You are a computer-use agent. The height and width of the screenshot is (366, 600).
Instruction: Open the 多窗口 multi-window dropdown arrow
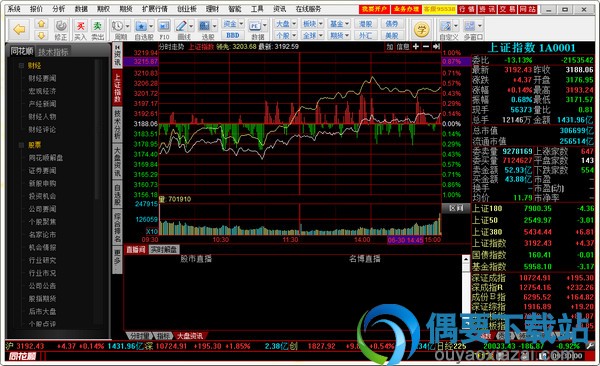[479, 26]
